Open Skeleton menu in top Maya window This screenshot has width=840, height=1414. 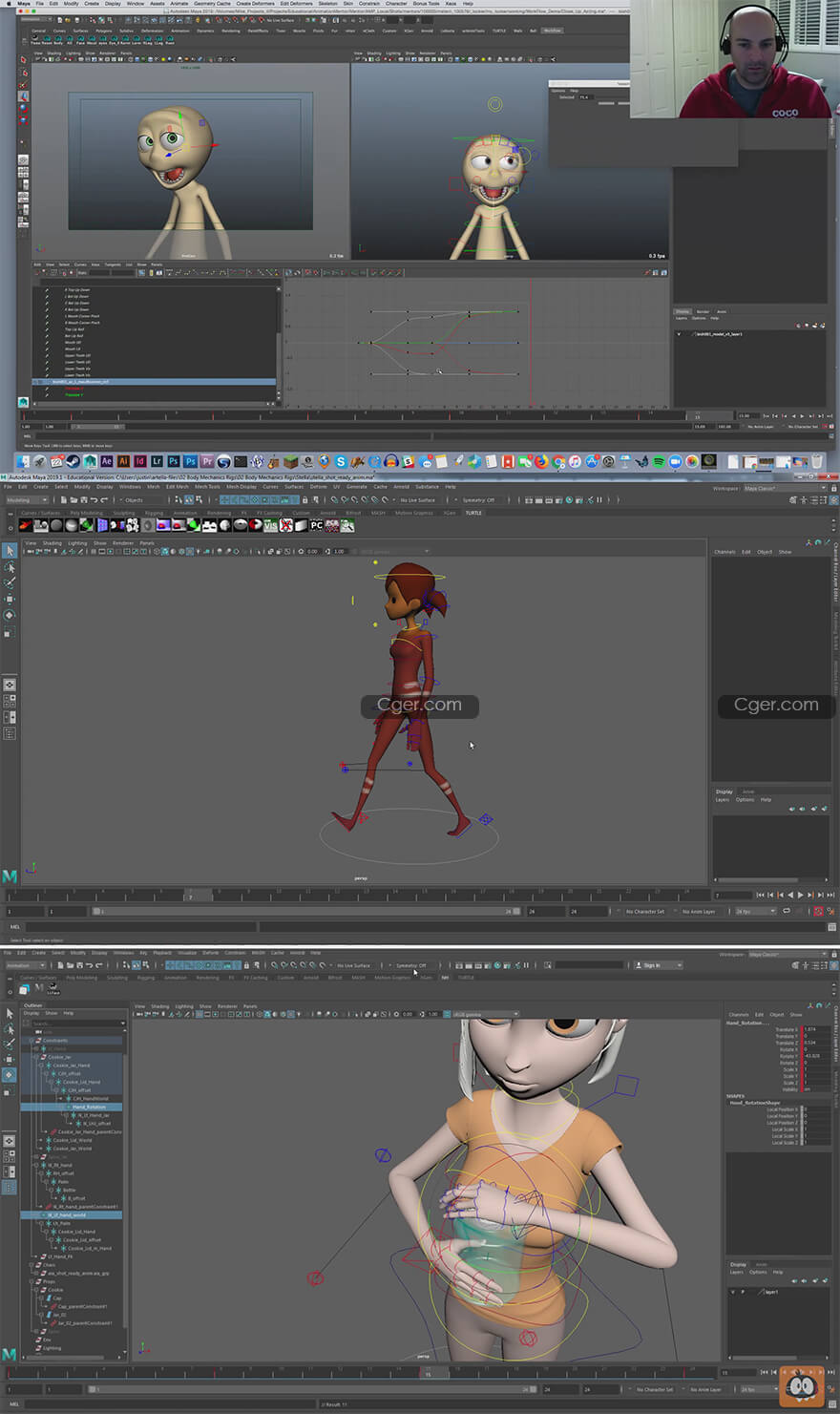(x=327, y=4)
